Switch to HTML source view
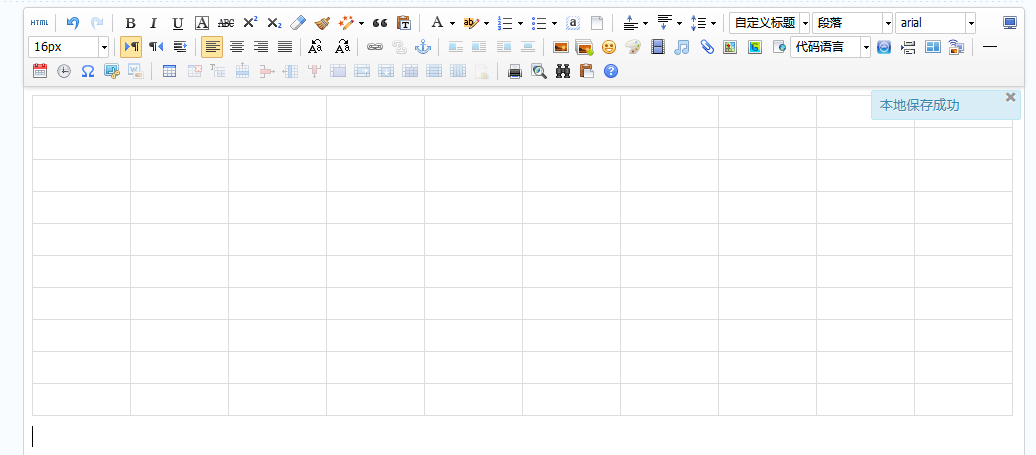This screenshot has height=455, width=1036. 39,23
